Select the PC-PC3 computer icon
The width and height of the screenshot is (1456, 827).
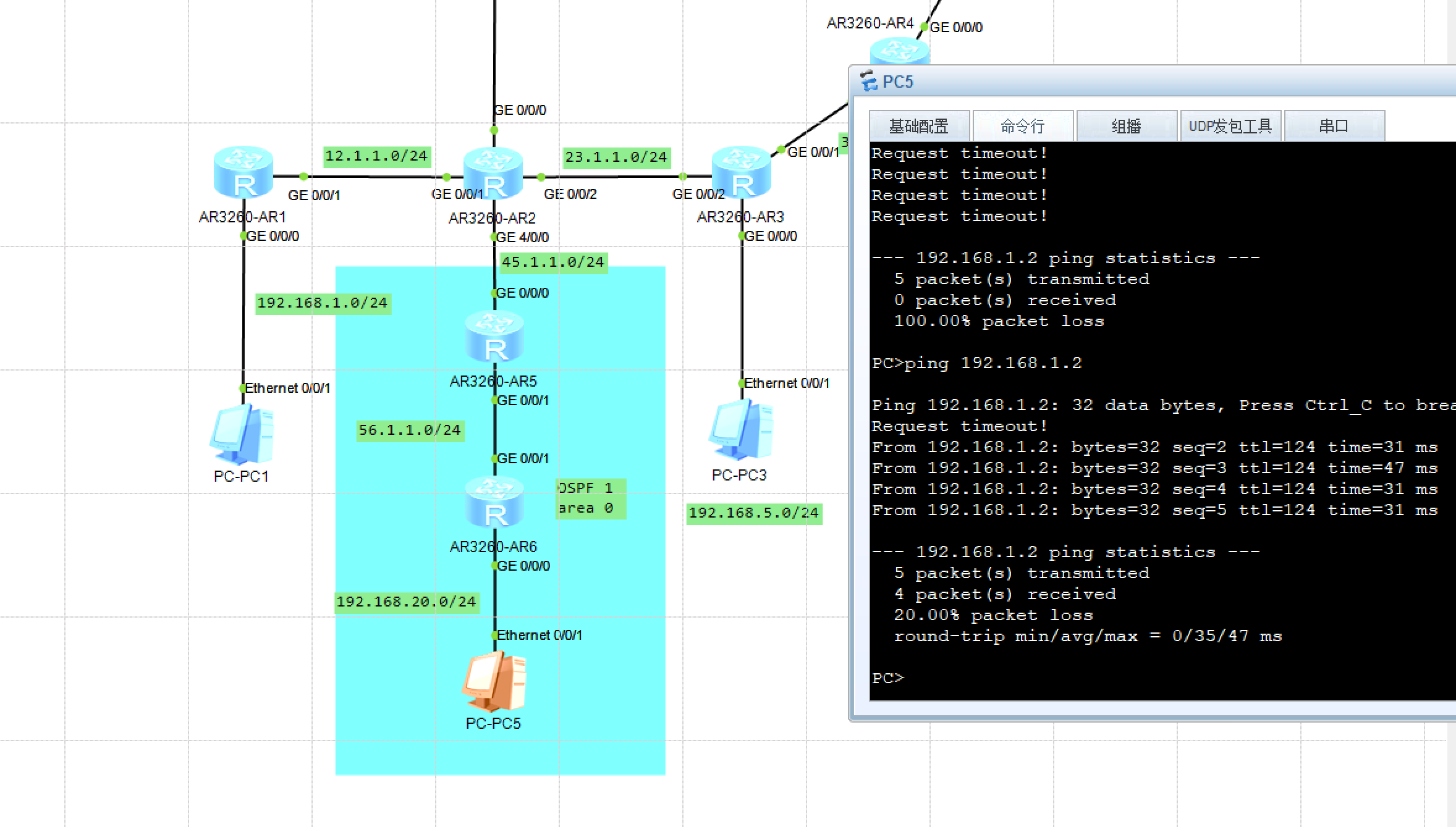(x=740, y=430)
